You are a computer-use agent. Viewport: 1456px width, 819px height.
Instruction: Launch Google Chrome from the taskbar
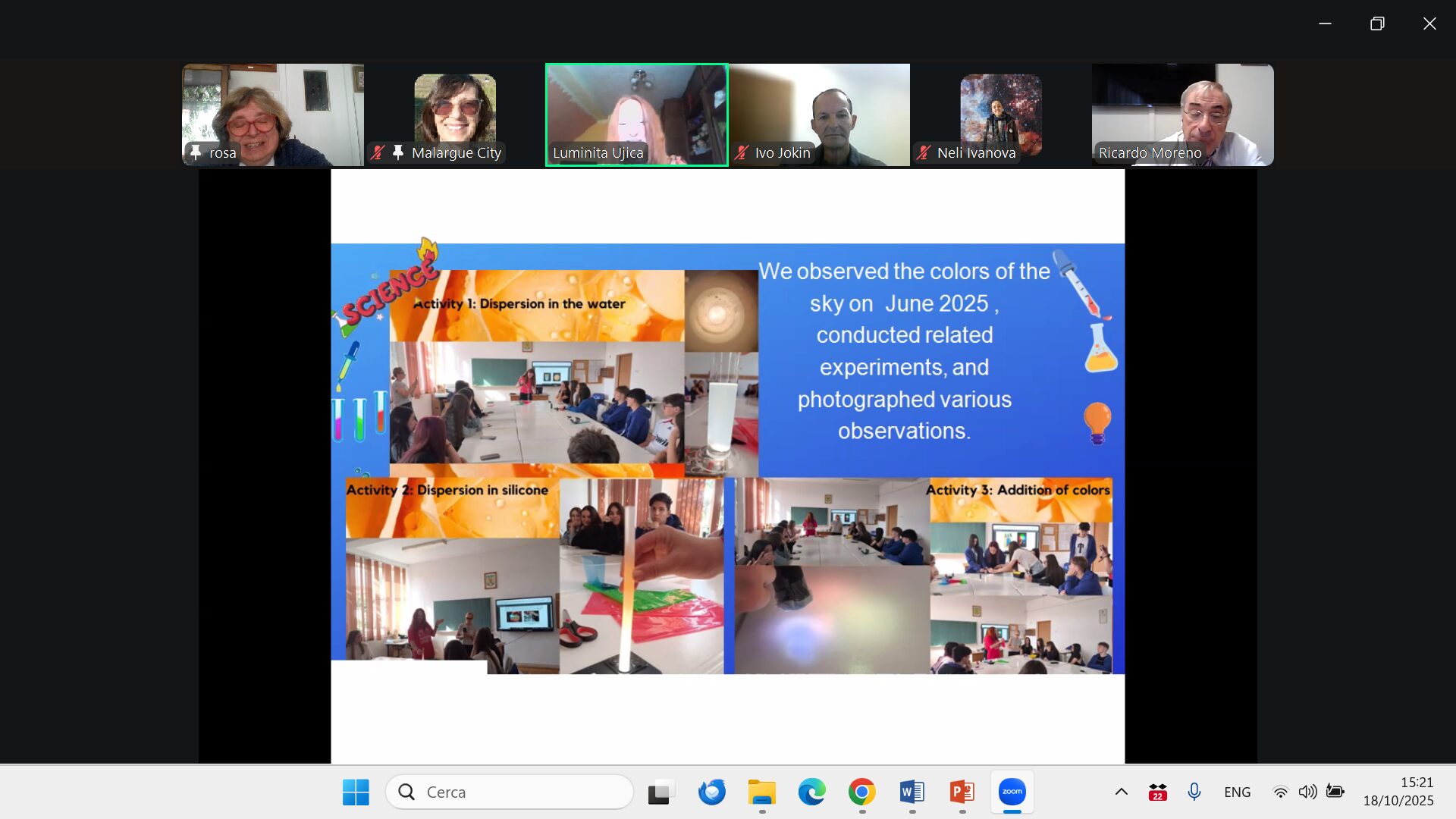(x=861, y=792)
